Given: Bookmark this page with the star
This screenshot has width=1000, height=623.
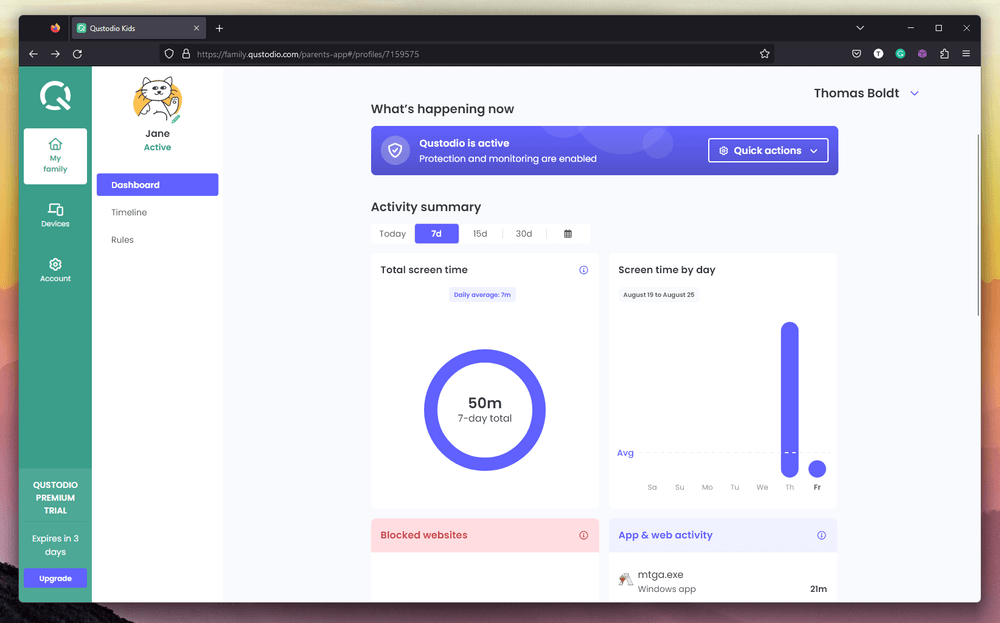Looking at the screenshot, I should coord(765,54).
